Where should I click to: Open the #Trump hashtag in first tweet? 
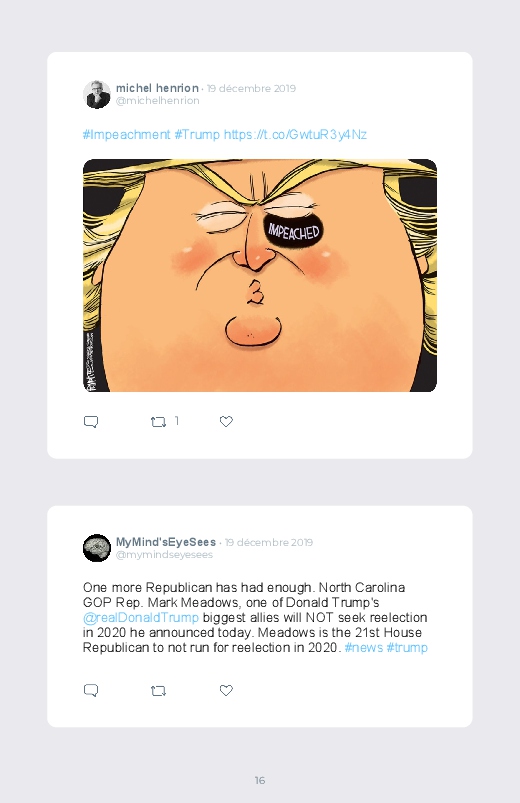click(x=197, y=135)
